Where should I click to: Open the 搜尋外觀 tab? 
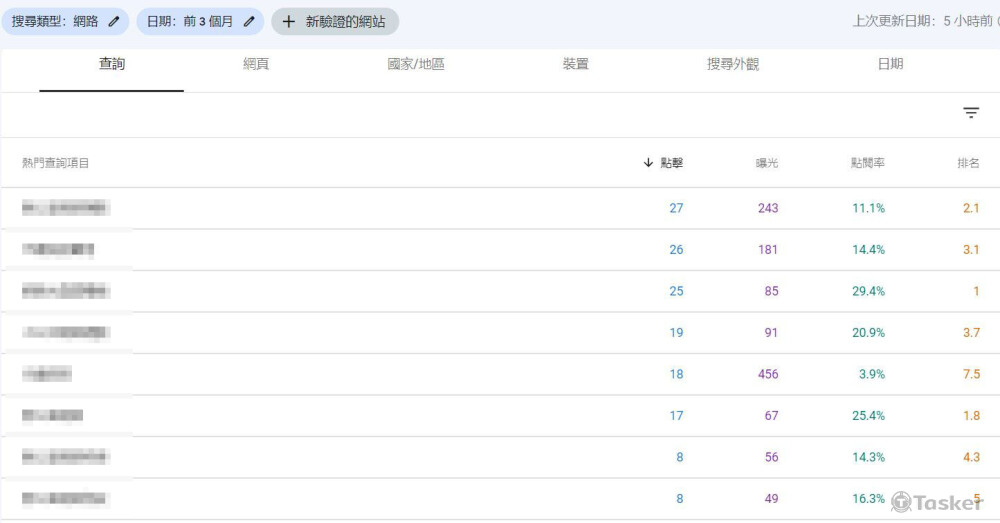click(733, 64)
